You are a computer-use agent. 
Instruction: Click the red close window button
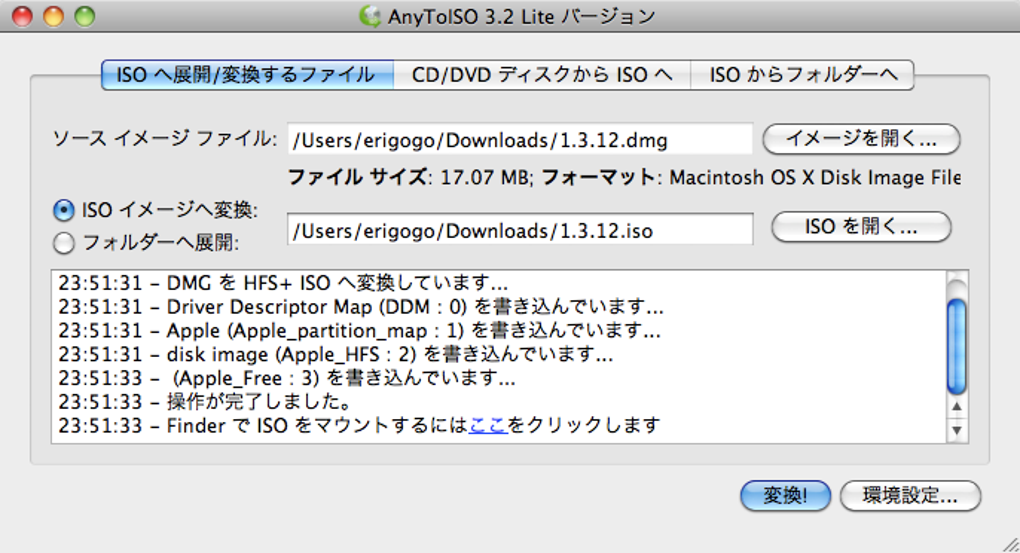[x=22, y=16]
